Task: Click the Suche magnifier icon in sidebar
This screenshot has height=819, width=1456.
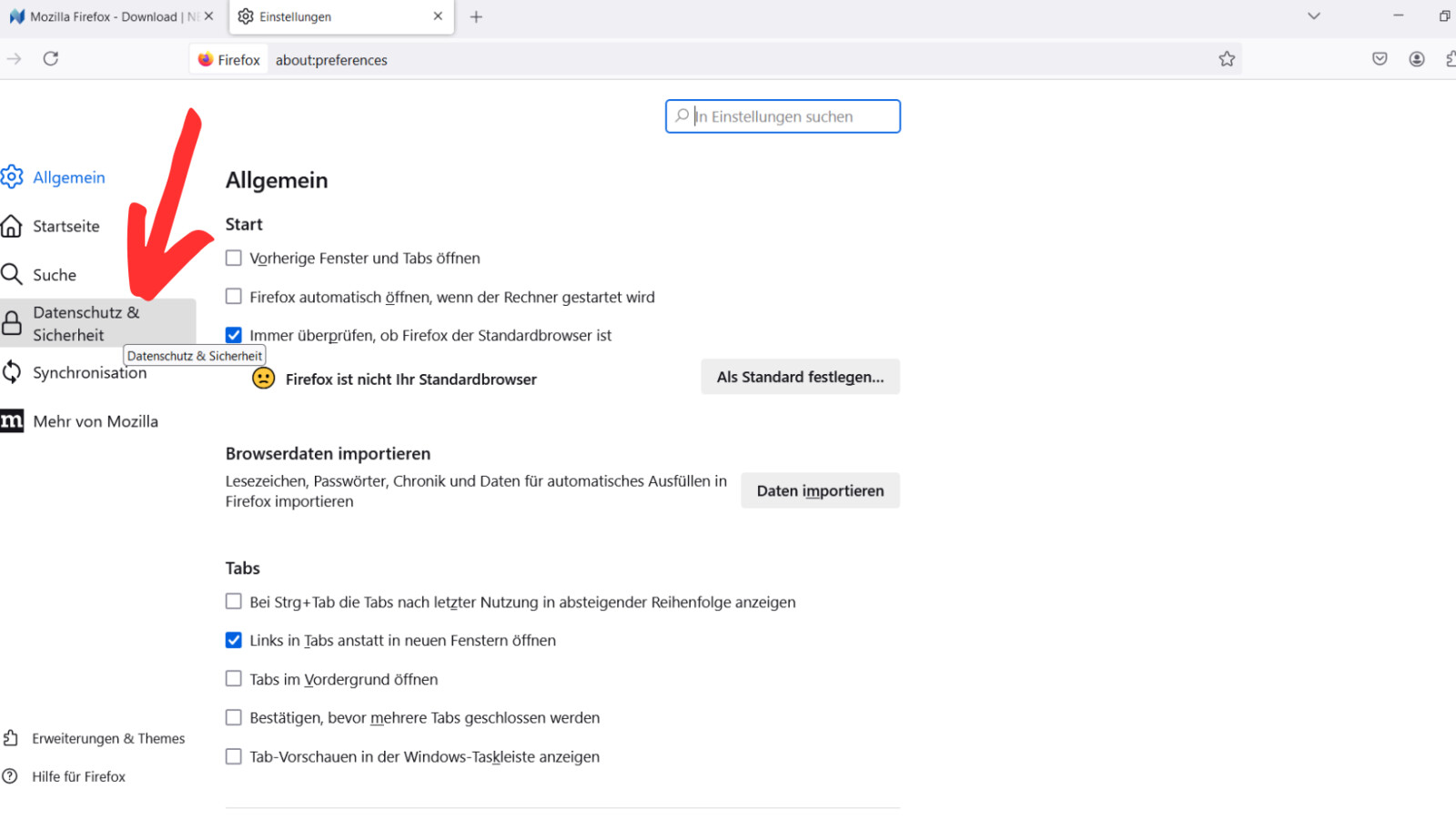Action: [12, 274]
